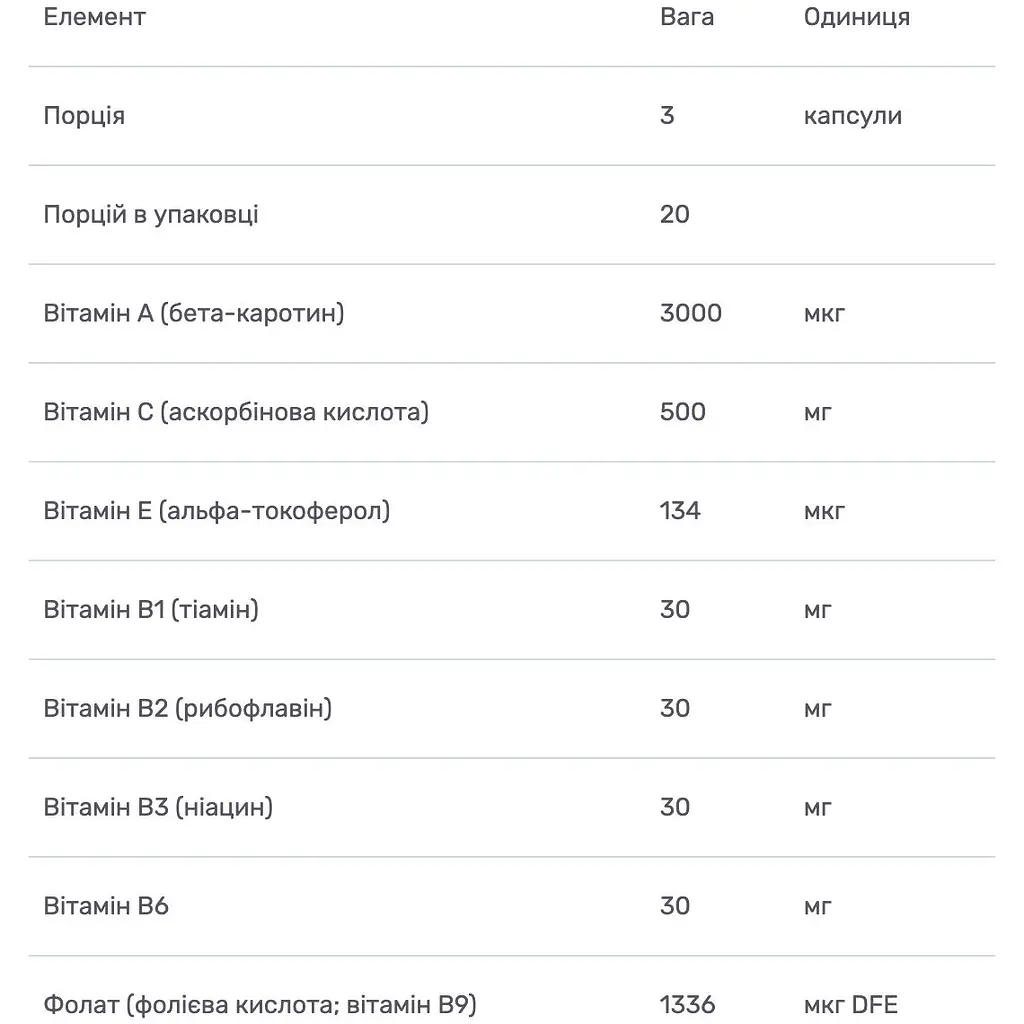Image resolution: width=1024 pixels, height=1024 pixels.
Task: Select Фолат (фолієва кислота) row label
Action: coord(261,1005)
